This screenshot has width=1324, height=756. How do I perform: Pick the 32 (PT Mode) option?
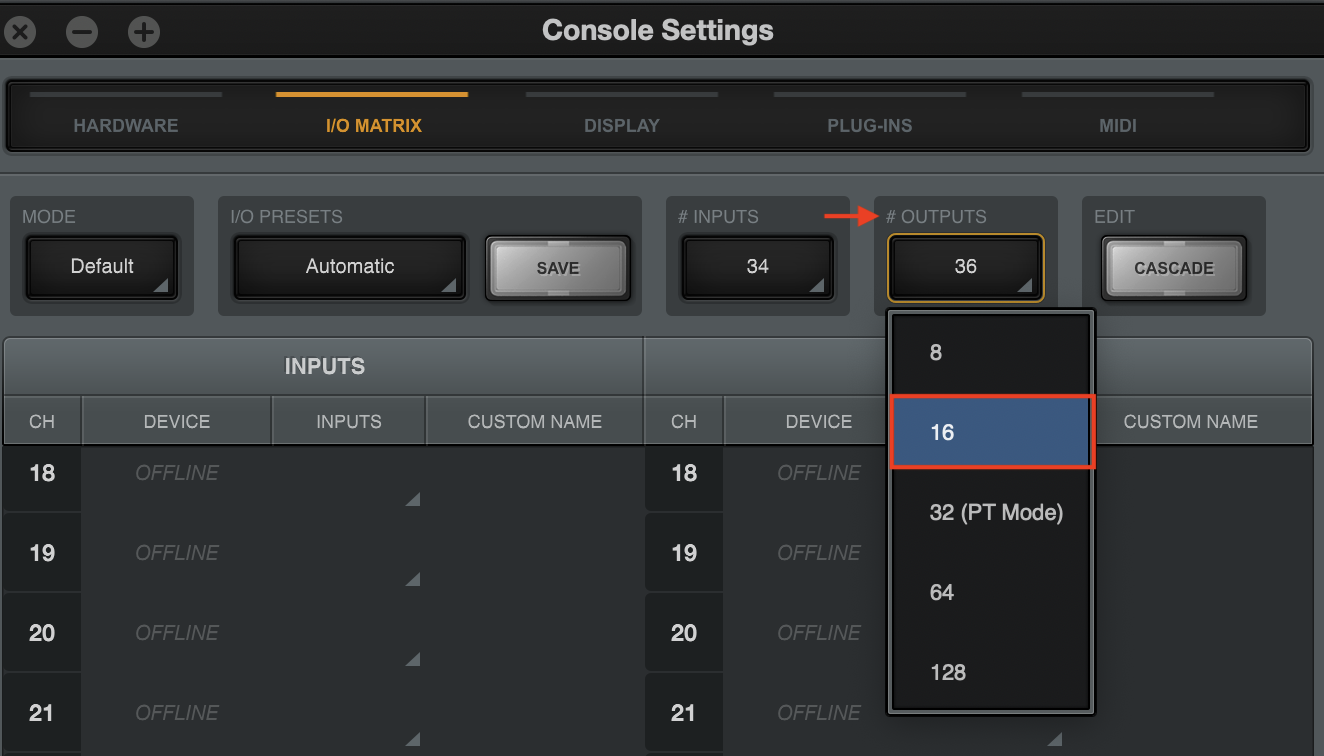click(x=990, y=512)
